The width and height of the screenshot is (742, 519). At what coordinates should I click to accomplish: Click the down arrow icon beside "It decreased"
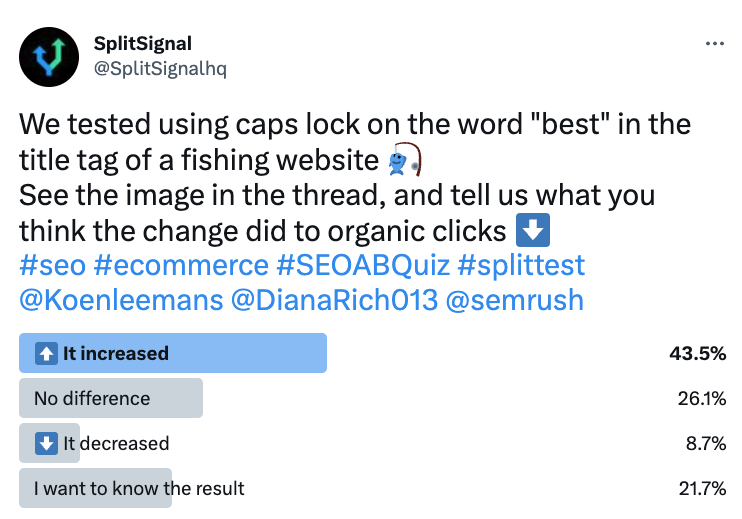(x=46, y=443)
